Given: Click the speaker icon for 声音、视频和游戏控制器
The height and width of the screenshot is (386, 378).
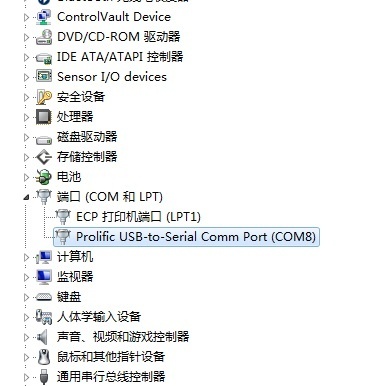Looking at the screenshot, I should coord(42,337).
